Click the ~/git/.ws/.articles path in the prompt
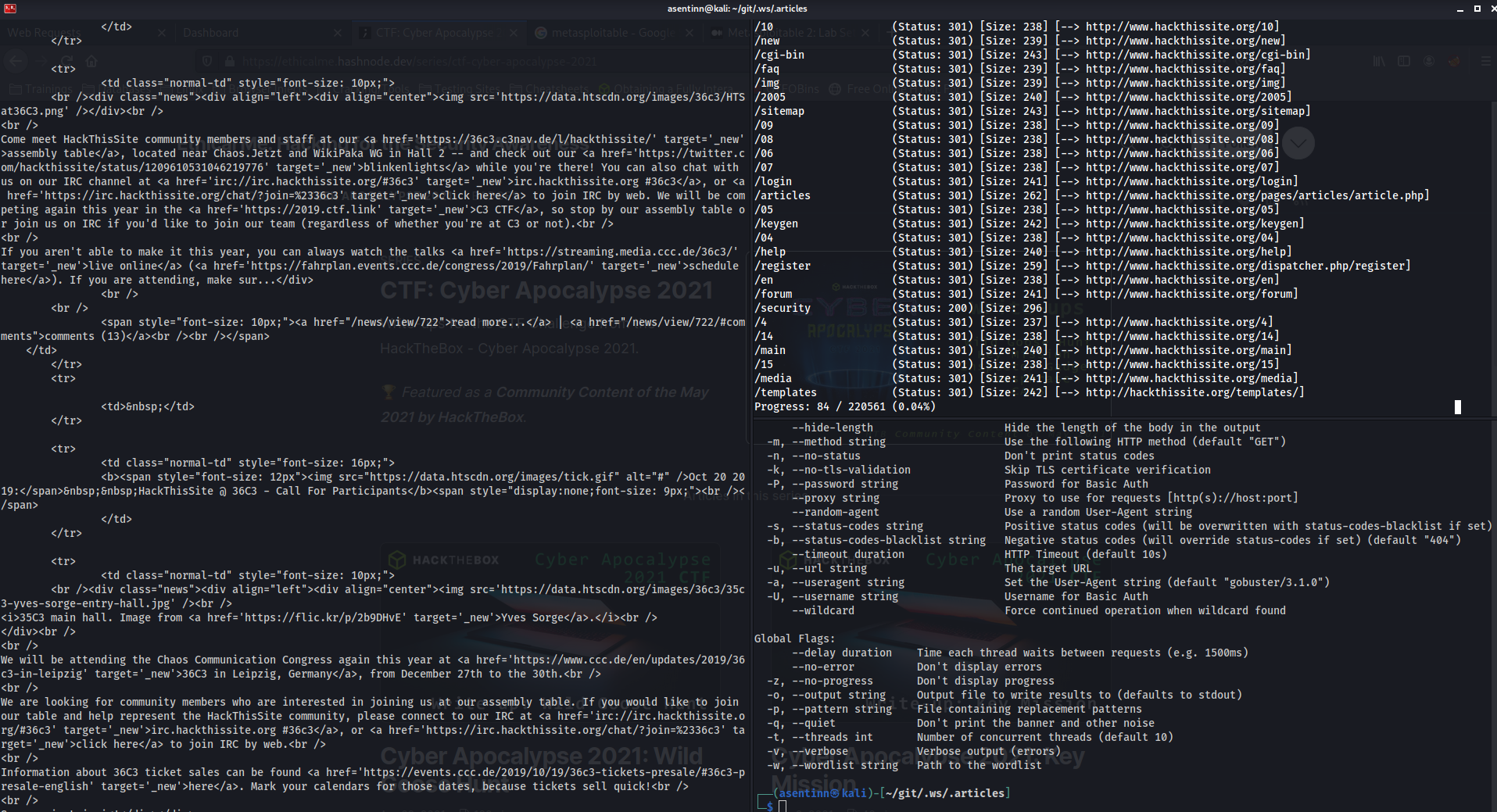 (944, 793)
